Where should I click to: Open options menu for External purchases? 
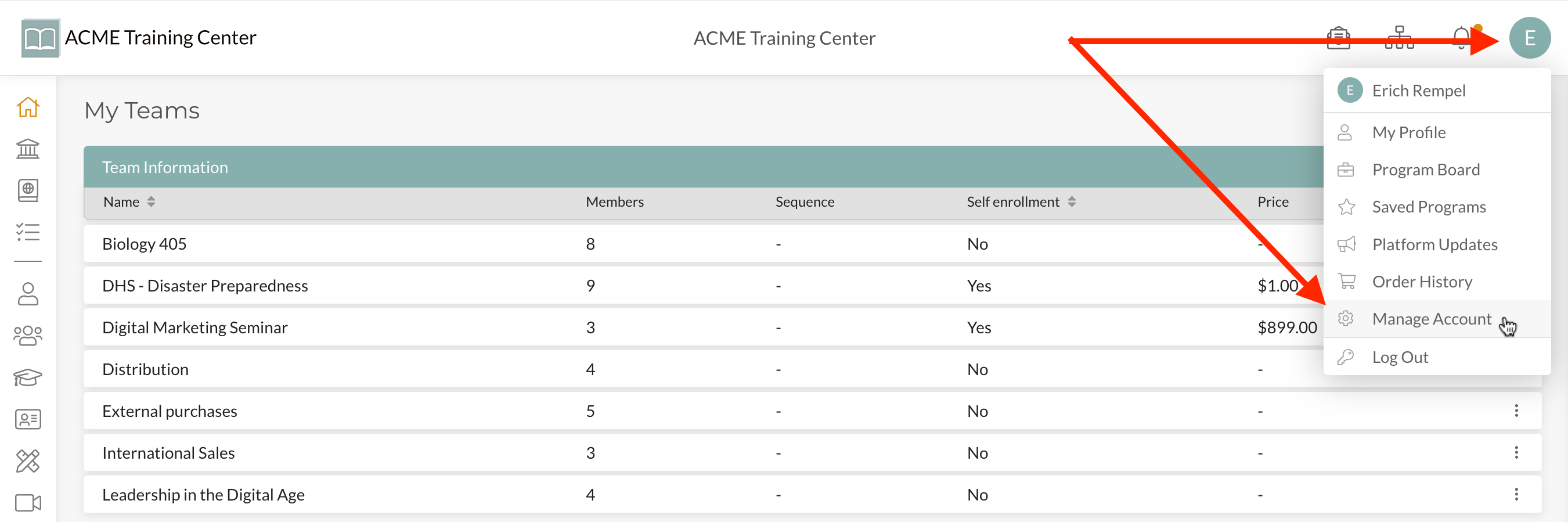(x=1516, y=411)
